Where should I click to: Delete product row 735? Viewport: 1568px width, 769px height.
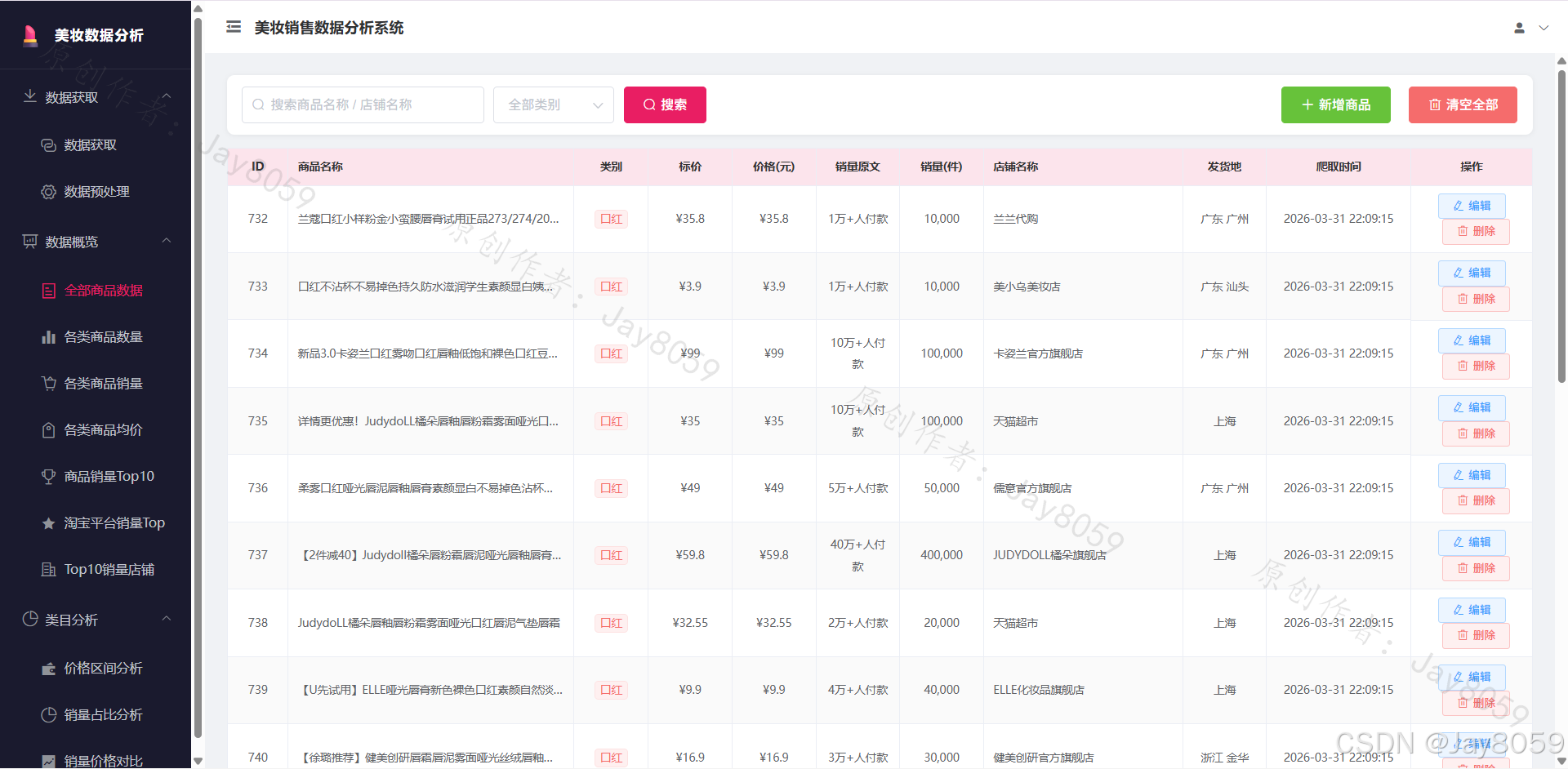coord(1476,433)
